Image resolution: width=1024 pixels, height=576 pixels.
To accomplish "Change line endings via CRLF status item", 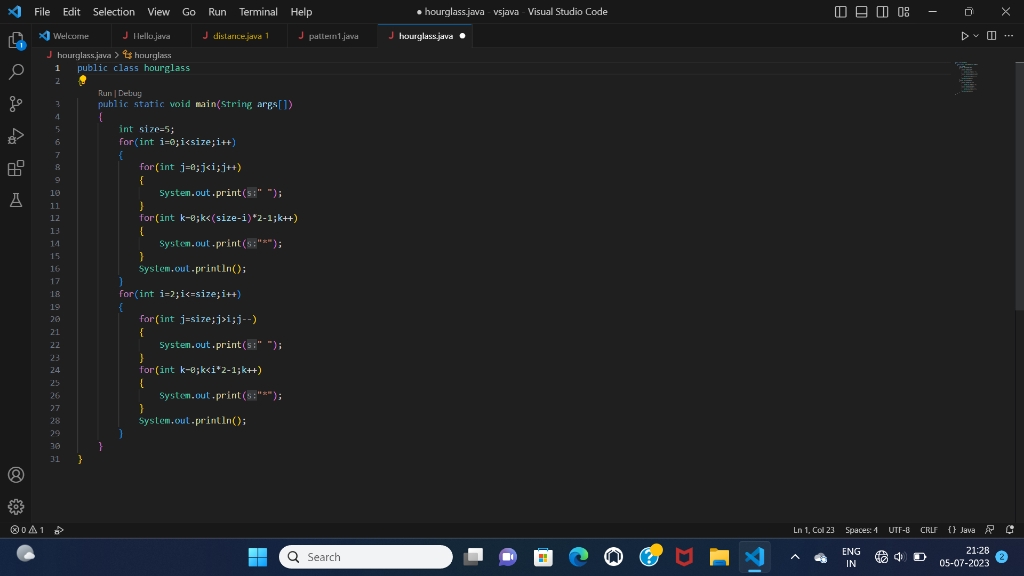I will point(929,530).
